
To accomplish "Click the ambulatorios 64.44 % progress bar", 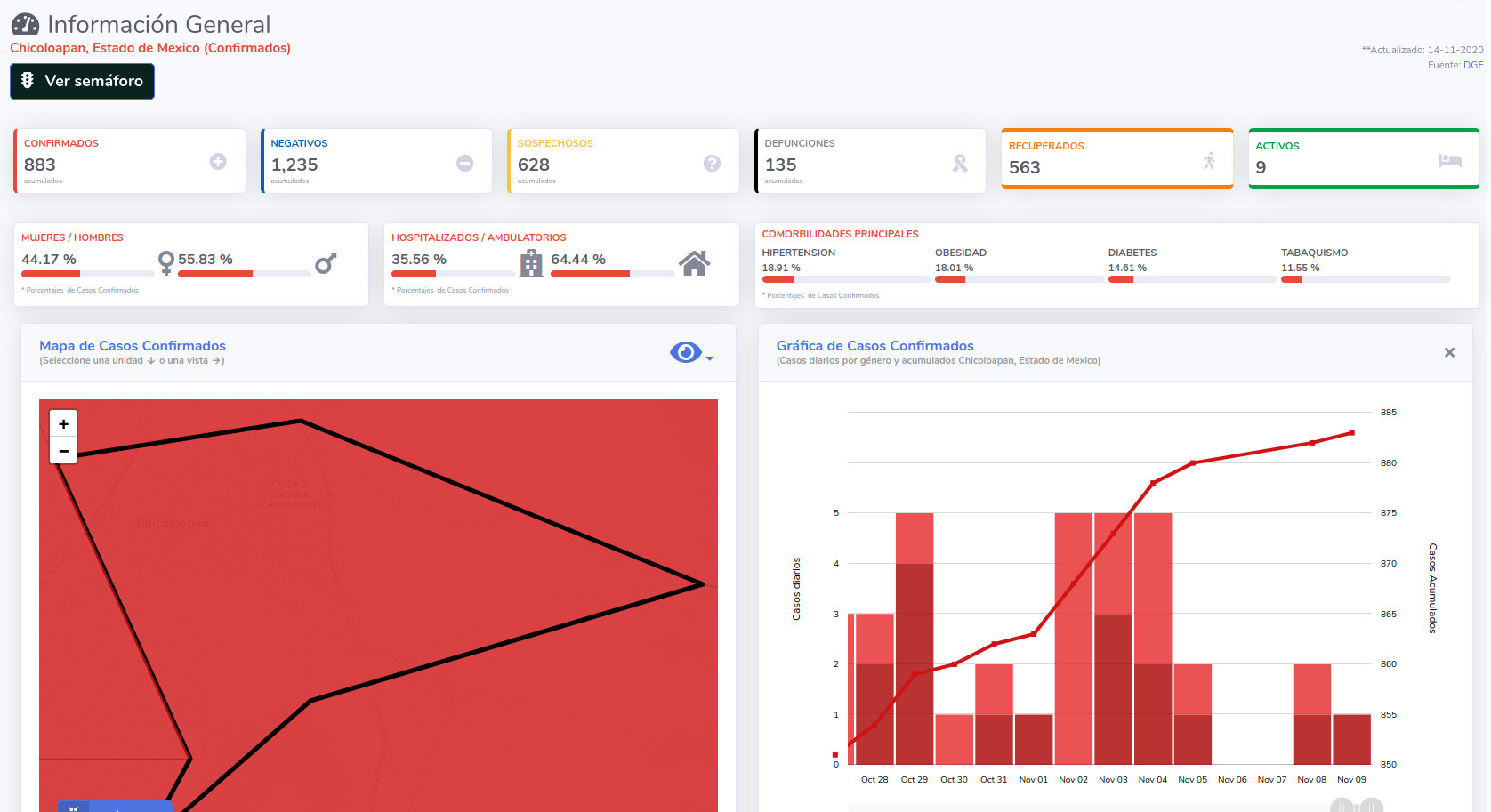I will [613, 274].
